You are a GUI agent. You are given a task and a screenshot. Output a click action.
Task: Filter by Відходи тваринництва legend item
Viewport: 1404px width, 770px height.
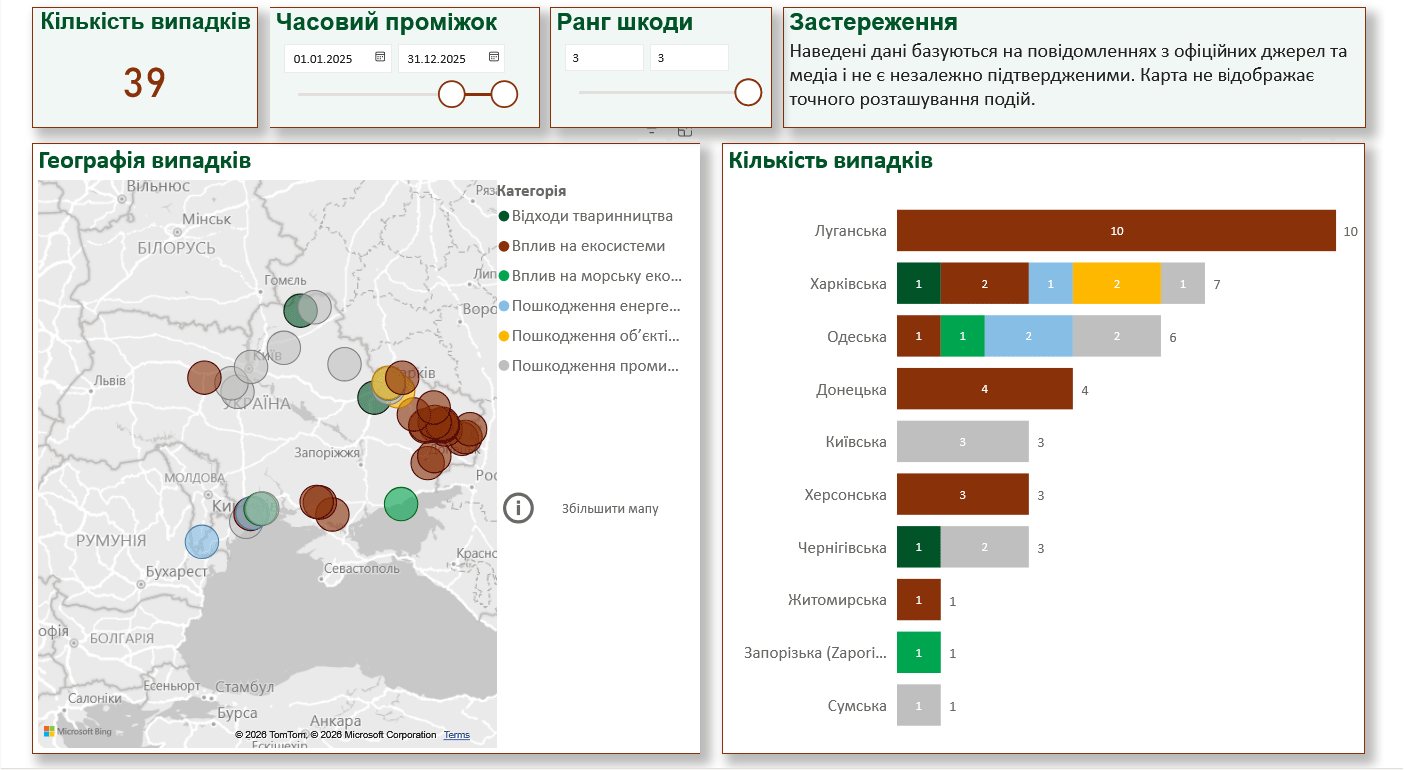coord(591,216)
